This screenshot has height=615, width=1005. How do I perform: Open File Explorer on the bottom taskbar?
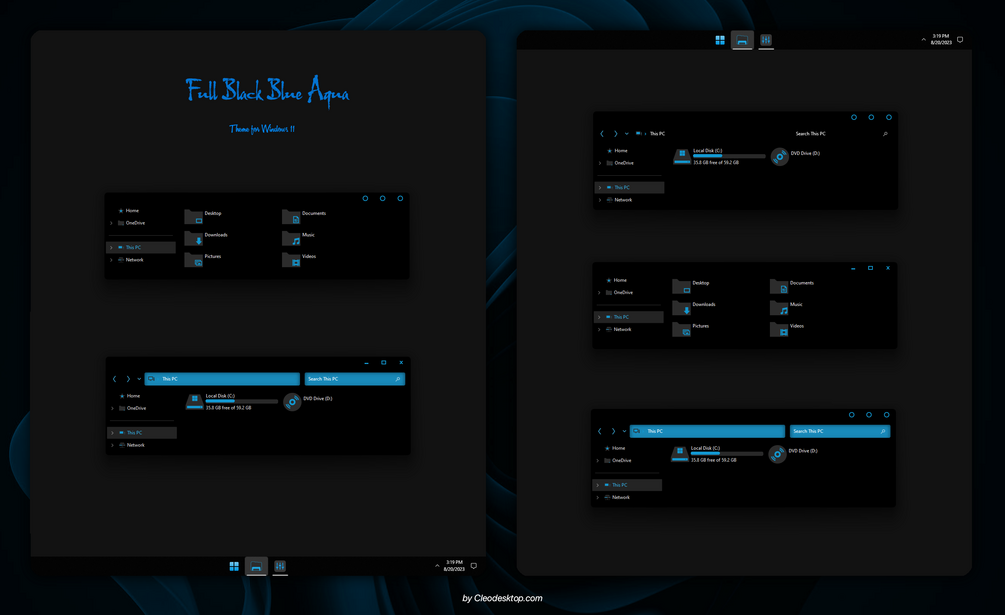tap(256, 566)
